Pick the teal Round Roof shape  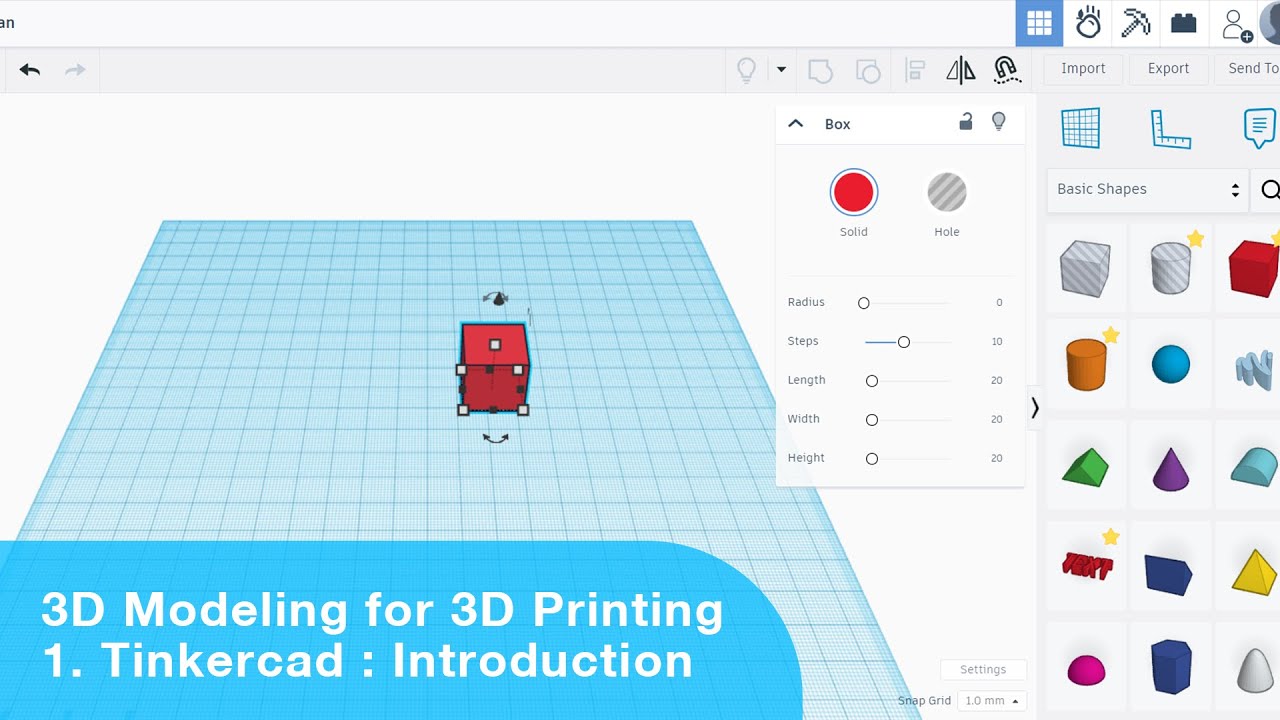1254,466
